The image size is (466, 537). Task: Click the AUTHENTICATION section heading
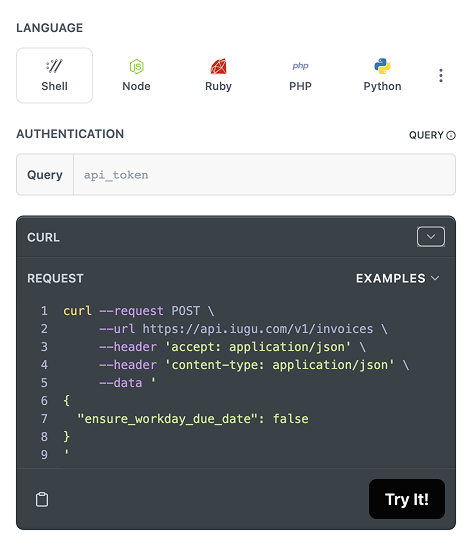70,134
